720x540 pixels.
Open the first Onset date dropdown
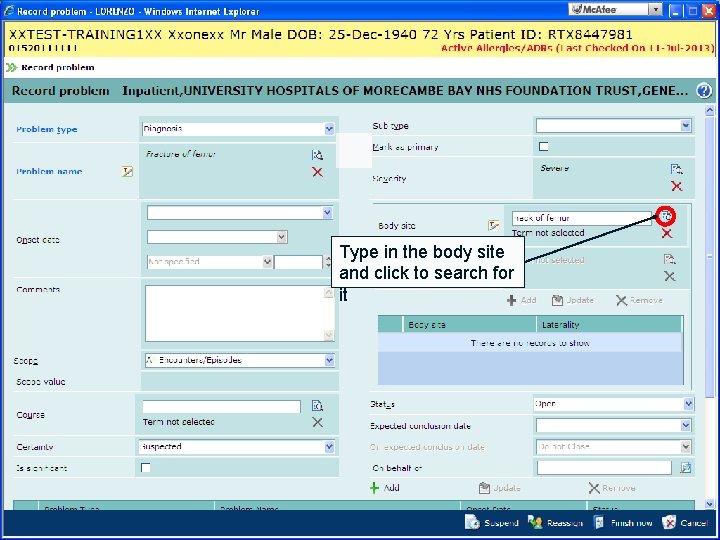pos(327,213)
